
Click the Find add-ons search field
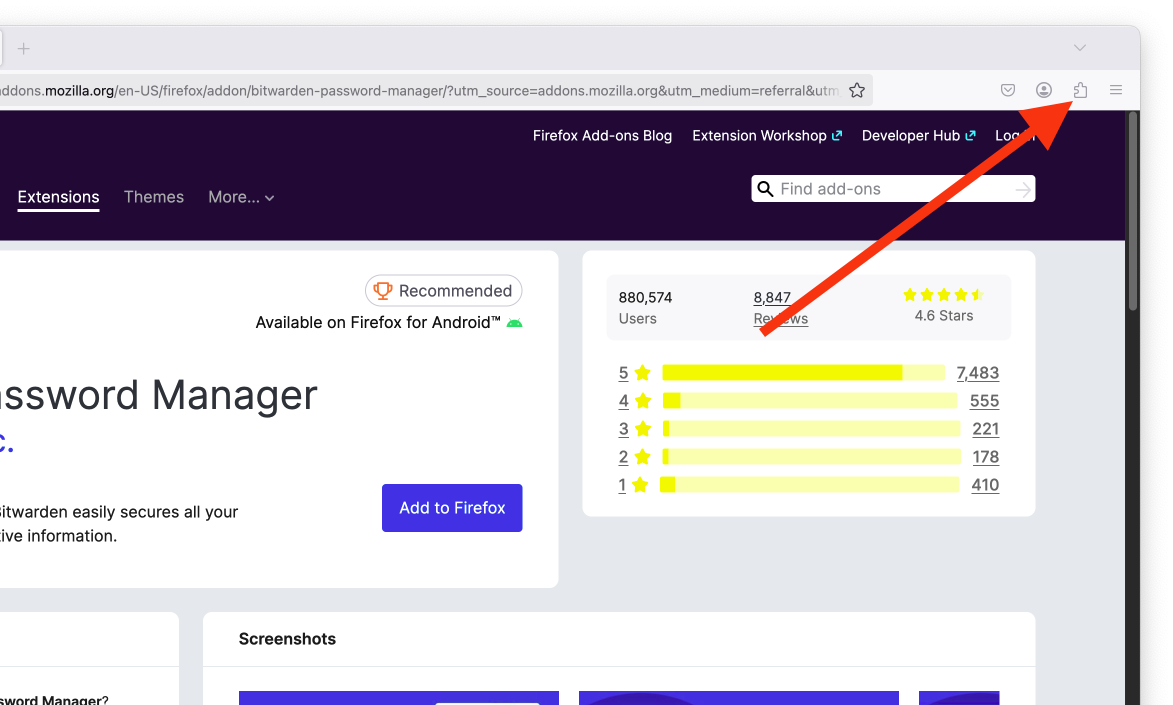tap(894, 189)
